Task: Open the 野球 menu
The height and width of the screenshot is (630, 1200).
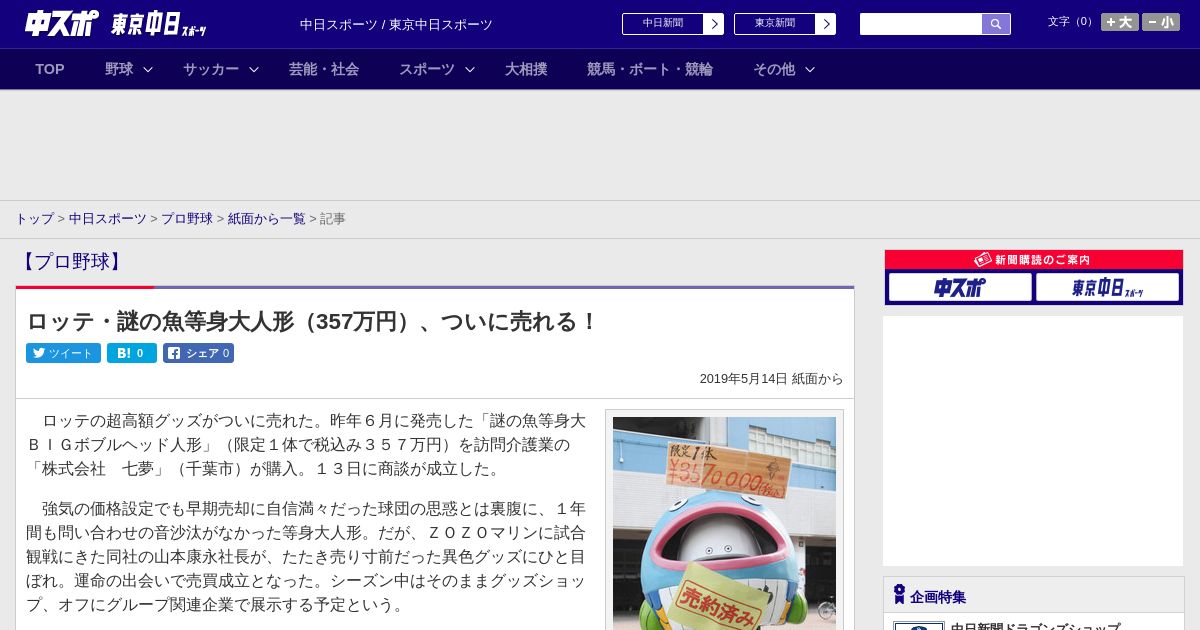Action: 119,69
